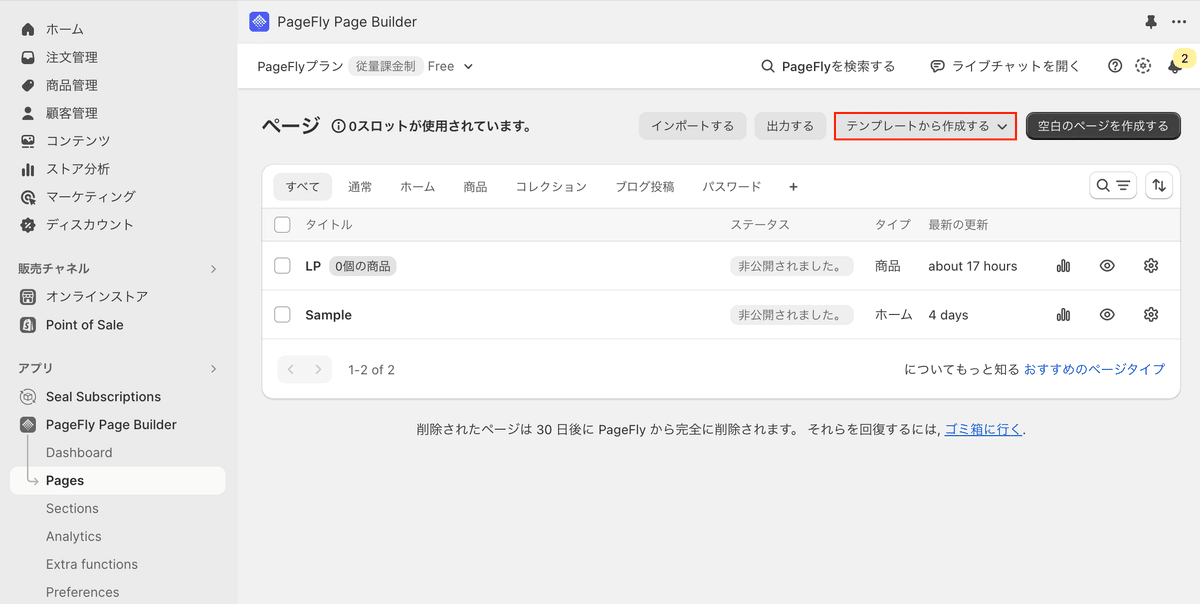The image size is (1200, 604).
Task: Open settings gear for LP page
Action: click(1151, 266)
